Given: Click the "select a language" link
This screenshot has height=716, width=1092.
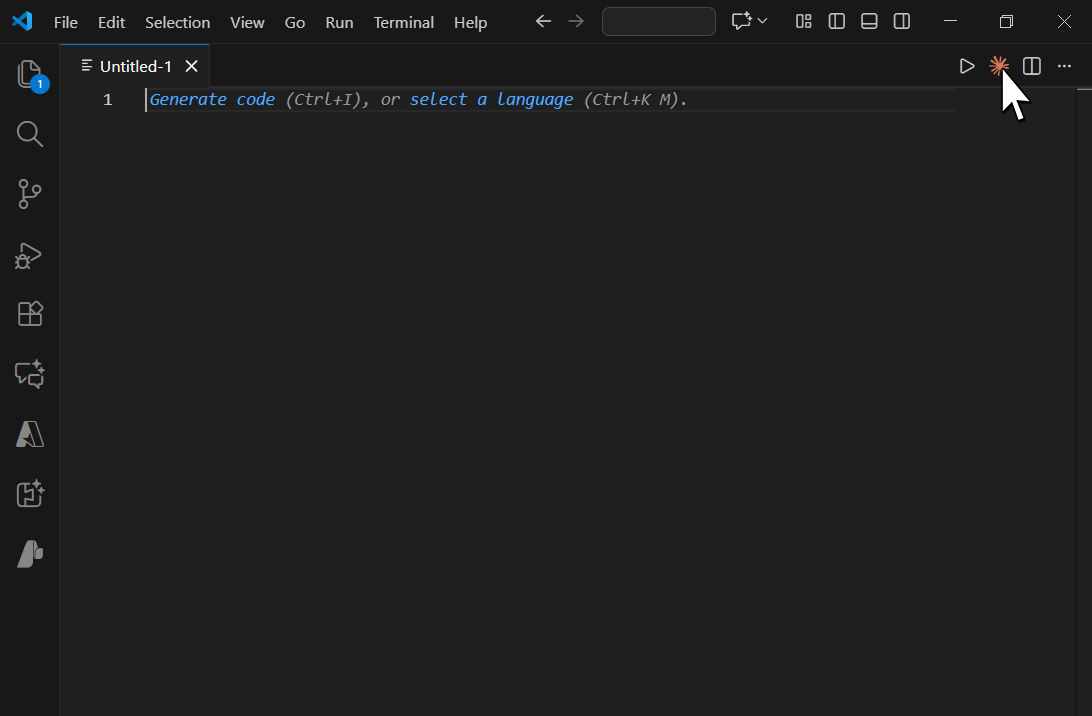Looking at the screenshot, I should click(491, 99).
